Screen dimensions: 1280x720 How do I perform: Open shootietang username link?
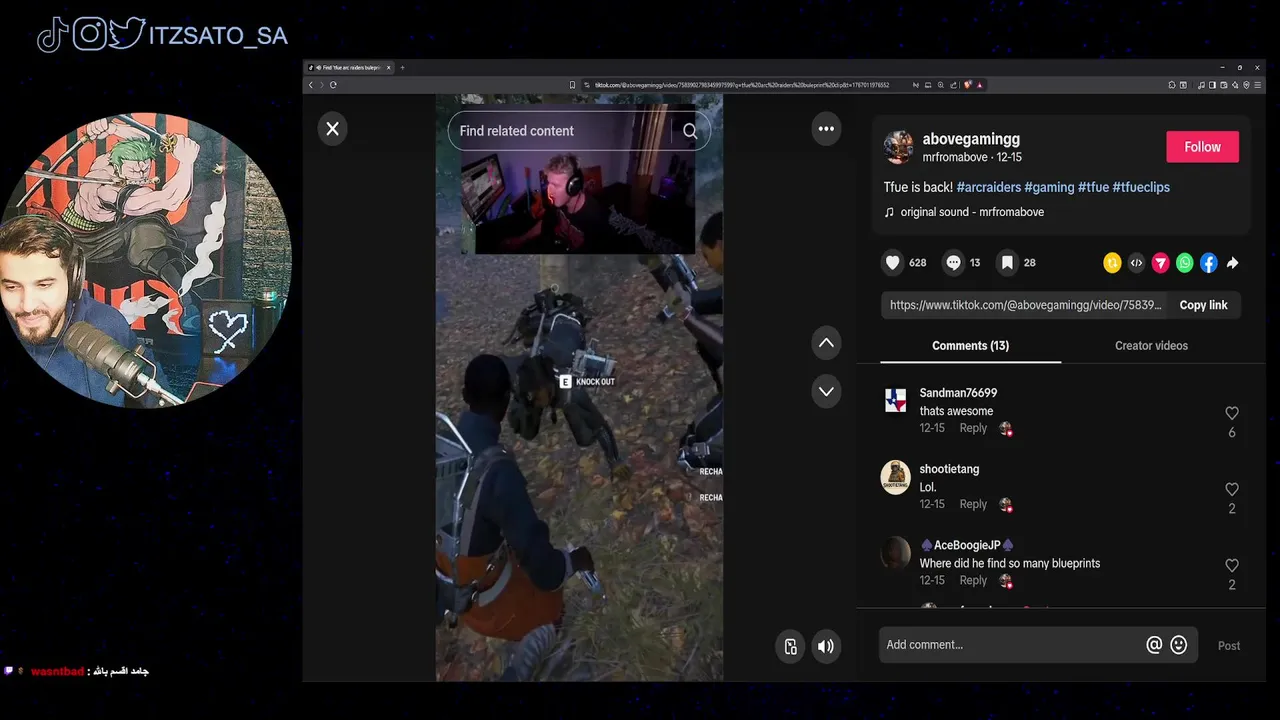click(949, 469)
